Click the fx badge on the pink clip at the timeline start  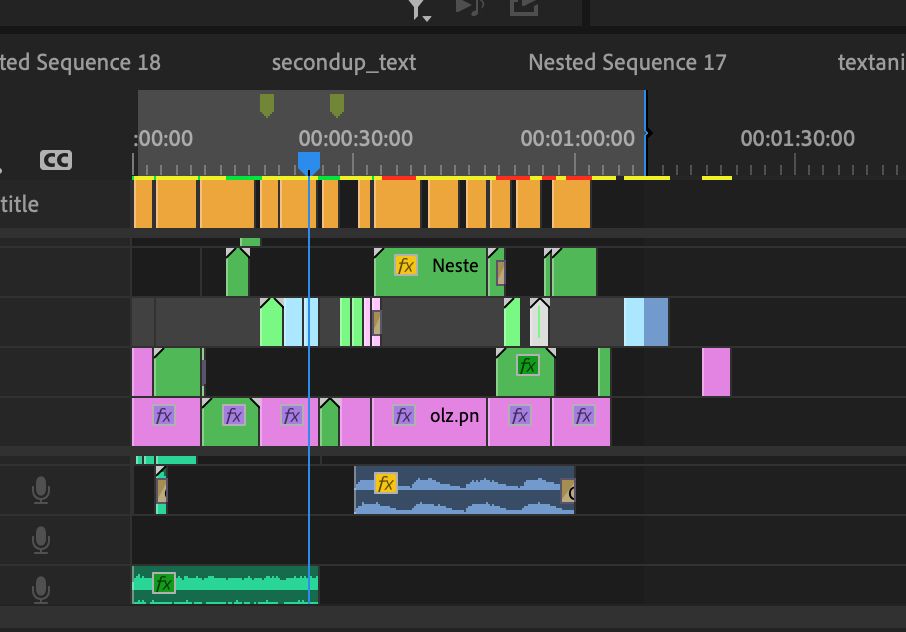click(x=164, y=415)
